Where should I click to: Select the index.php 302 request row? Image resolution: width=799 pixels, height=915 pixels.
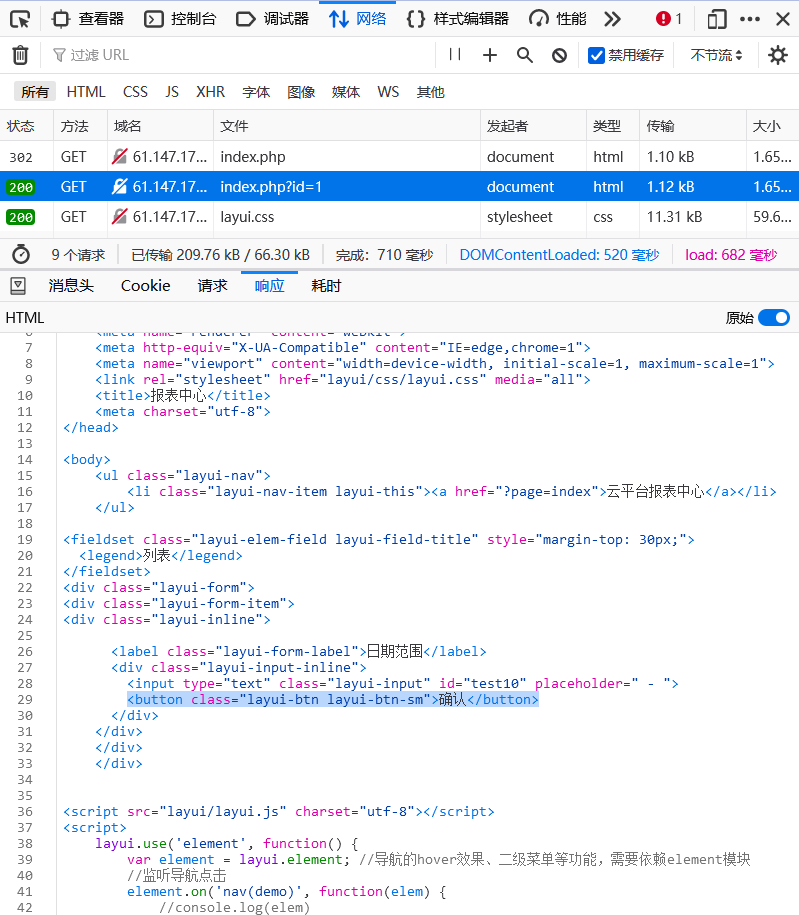pos(399,156)
